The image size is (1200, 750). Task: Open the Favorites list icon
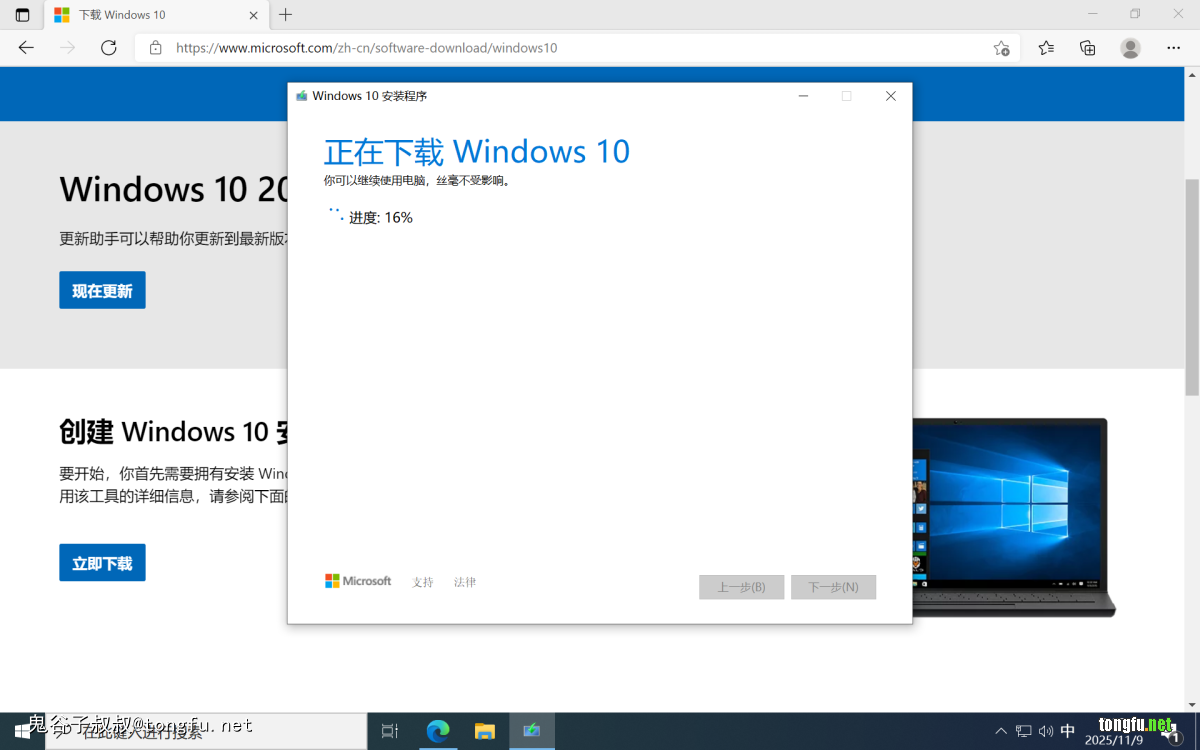click(1046, 48)
